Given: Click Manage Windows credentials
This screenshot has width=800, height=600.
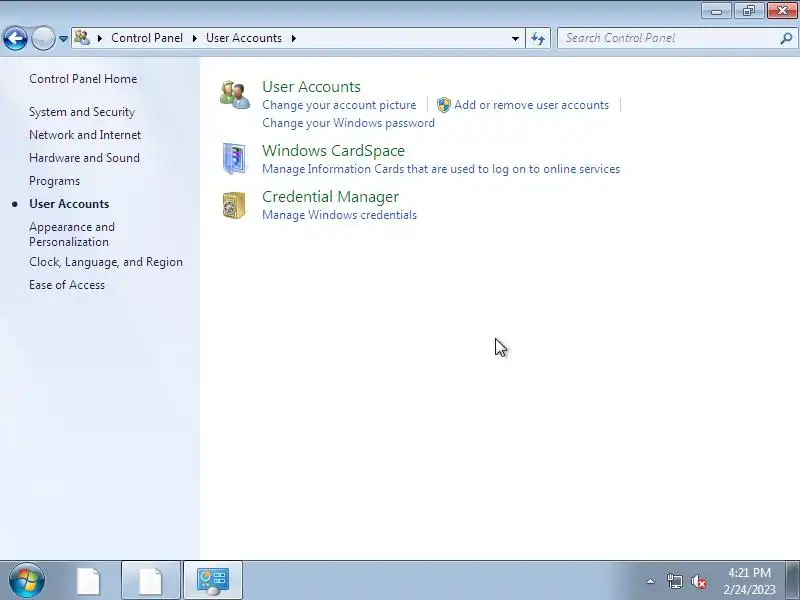Looking at the screenshot, I should (340, 215).
